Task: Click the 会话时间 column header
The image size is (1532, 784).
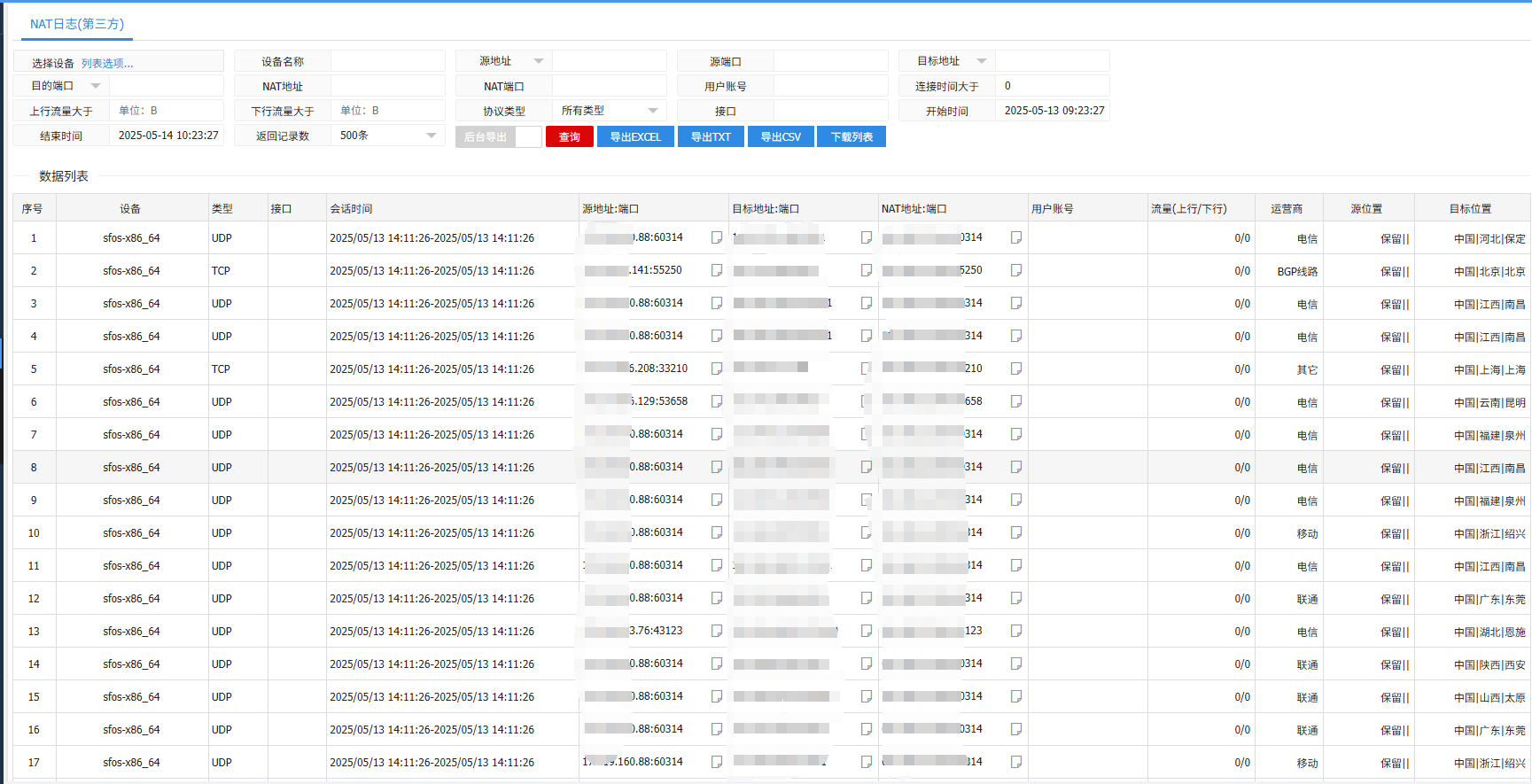Action: 452,208
